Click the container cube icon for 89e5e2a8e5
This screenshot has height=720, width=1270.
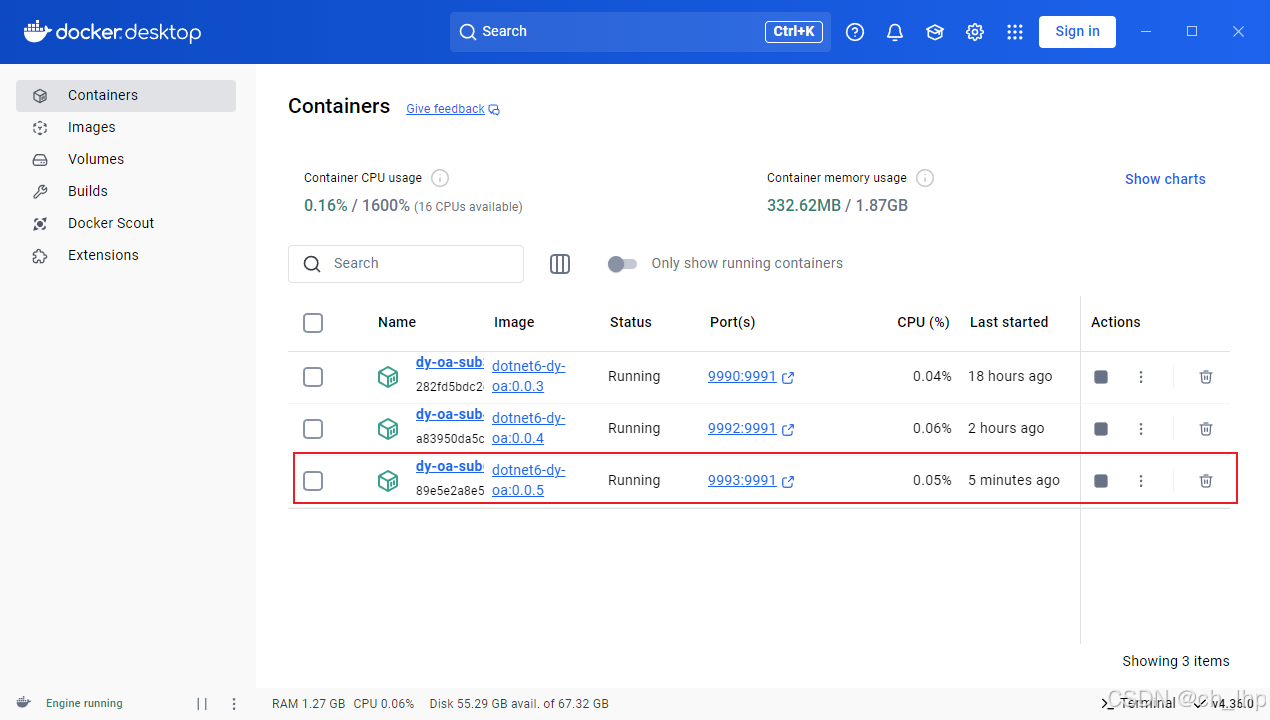[x=388, y=481]
